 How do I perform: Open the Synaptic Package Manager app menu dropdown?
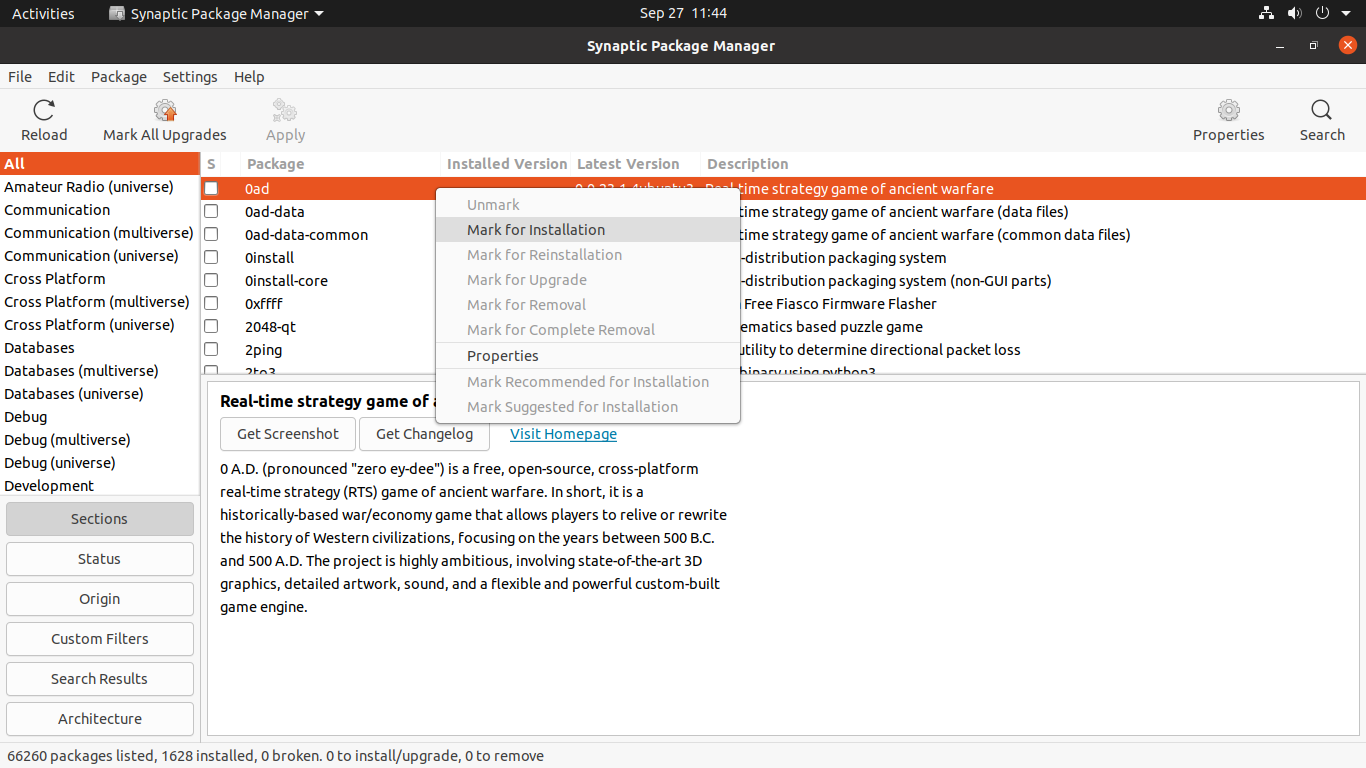pyautogui.click(x=216, y=14)
